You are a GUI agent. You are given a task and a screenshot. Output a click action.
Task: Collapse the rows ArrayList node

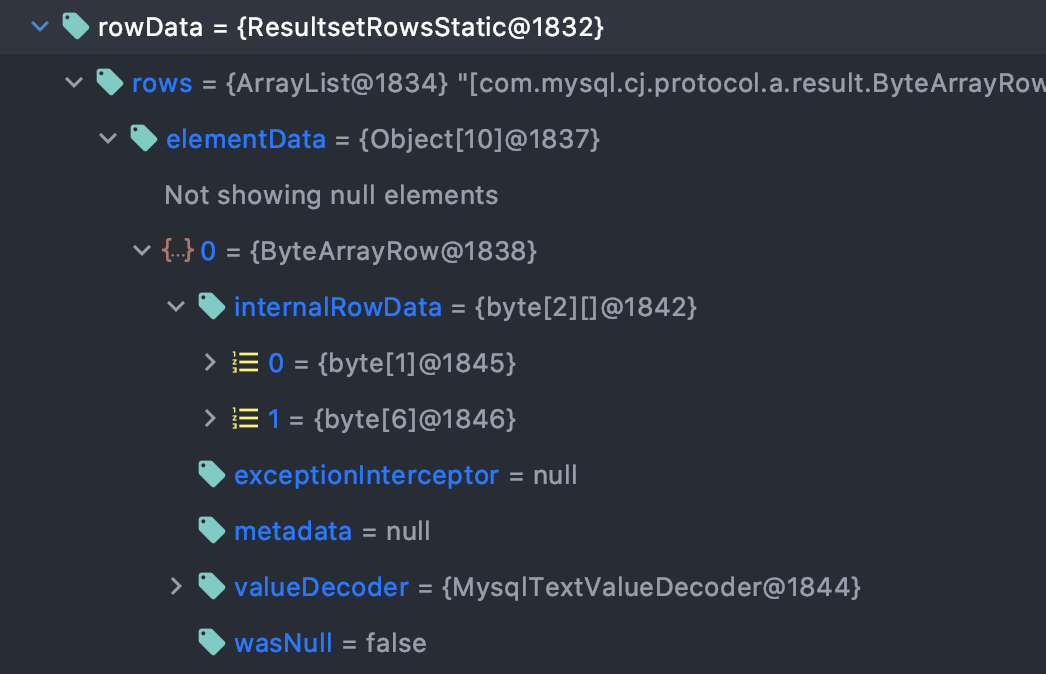74,83
